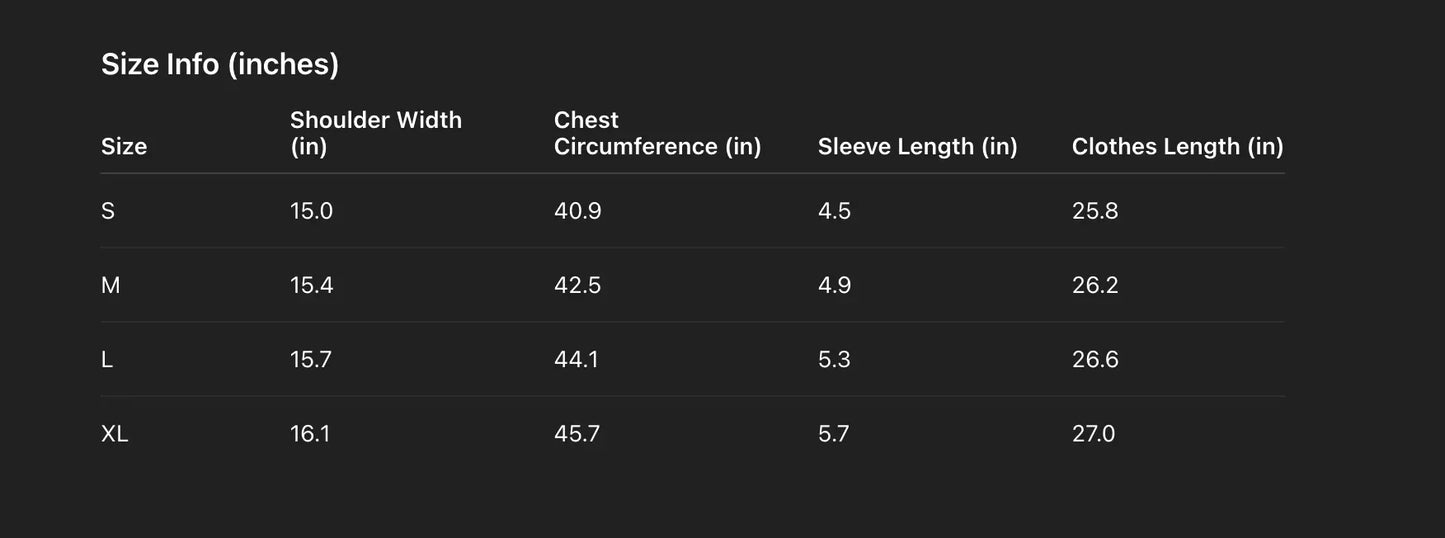This screenshot has height=538, width=1445.
Task: Click shoulder width value 15.7
Action: pos(311,360)
